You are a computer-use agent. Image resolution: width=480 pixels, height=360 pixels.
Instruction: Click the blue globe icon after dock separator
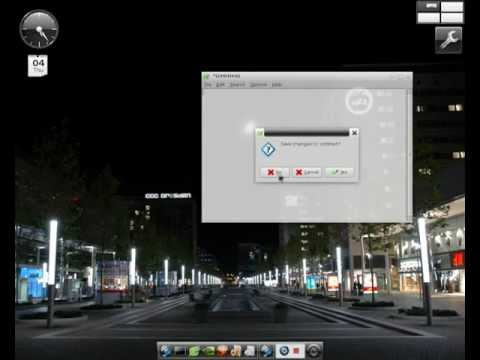tap(267, 351)
